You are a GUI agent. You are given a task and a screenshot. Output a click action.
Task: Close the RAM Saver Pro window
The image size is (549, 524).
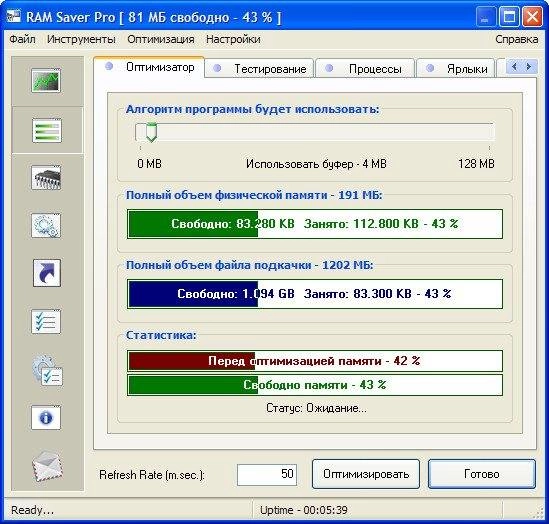(x=532, y=17)
